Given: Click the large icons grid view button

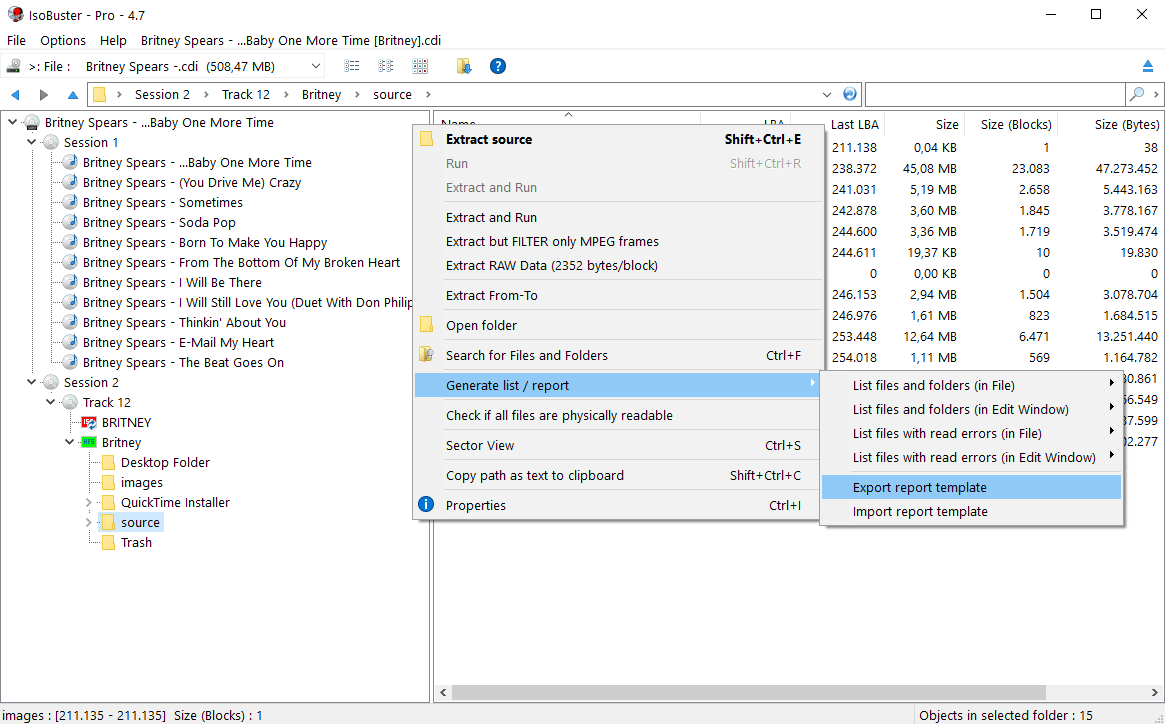Looking at the screenshot, I should point(420,66).
